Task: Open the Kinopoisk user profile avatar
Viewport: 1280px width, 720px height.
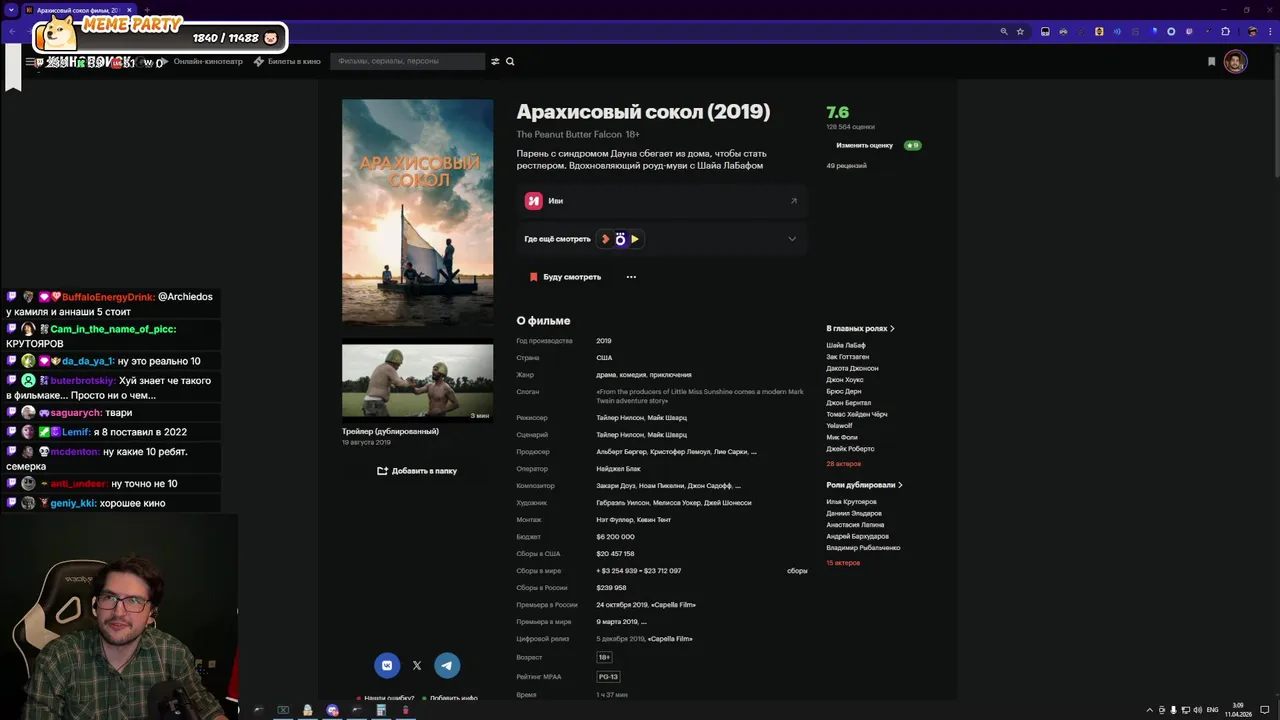Action: coord(1235,62)
